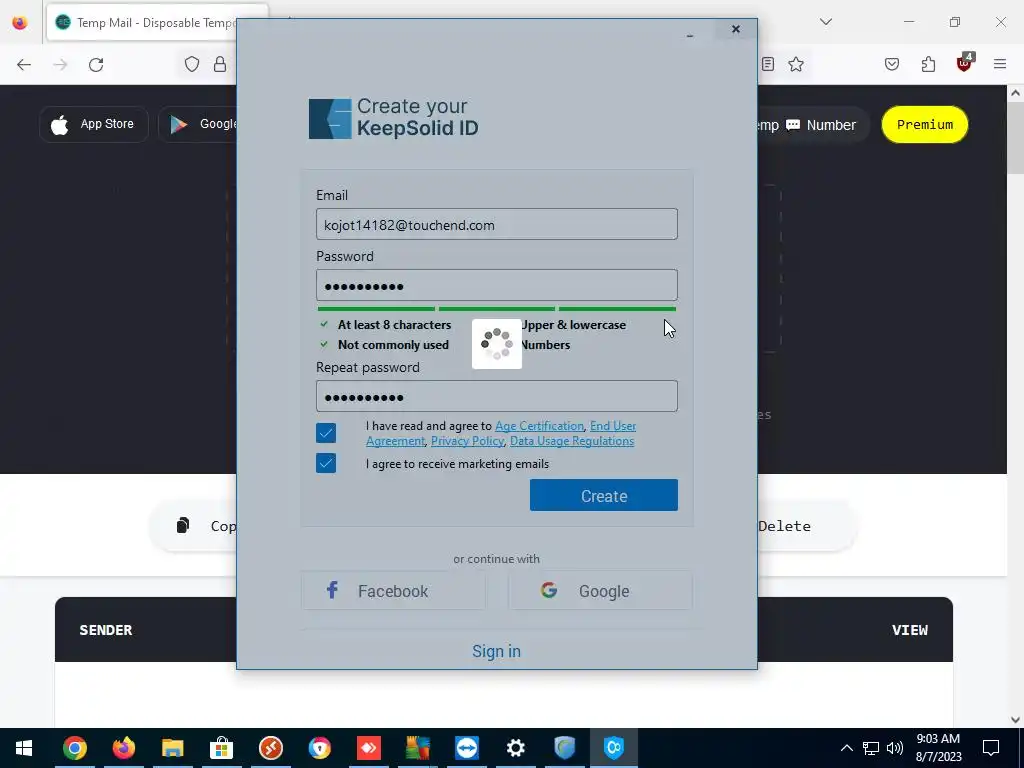Open Firefox extensions puzzle icon

[x=928, y=64]
